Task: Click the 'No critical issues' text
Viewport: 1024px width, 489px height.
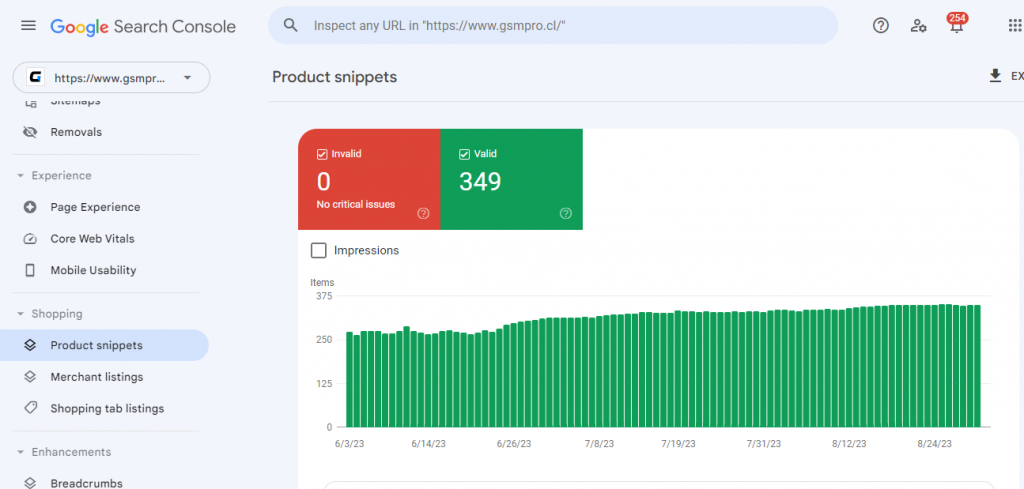Action: [x=356, y=204]
